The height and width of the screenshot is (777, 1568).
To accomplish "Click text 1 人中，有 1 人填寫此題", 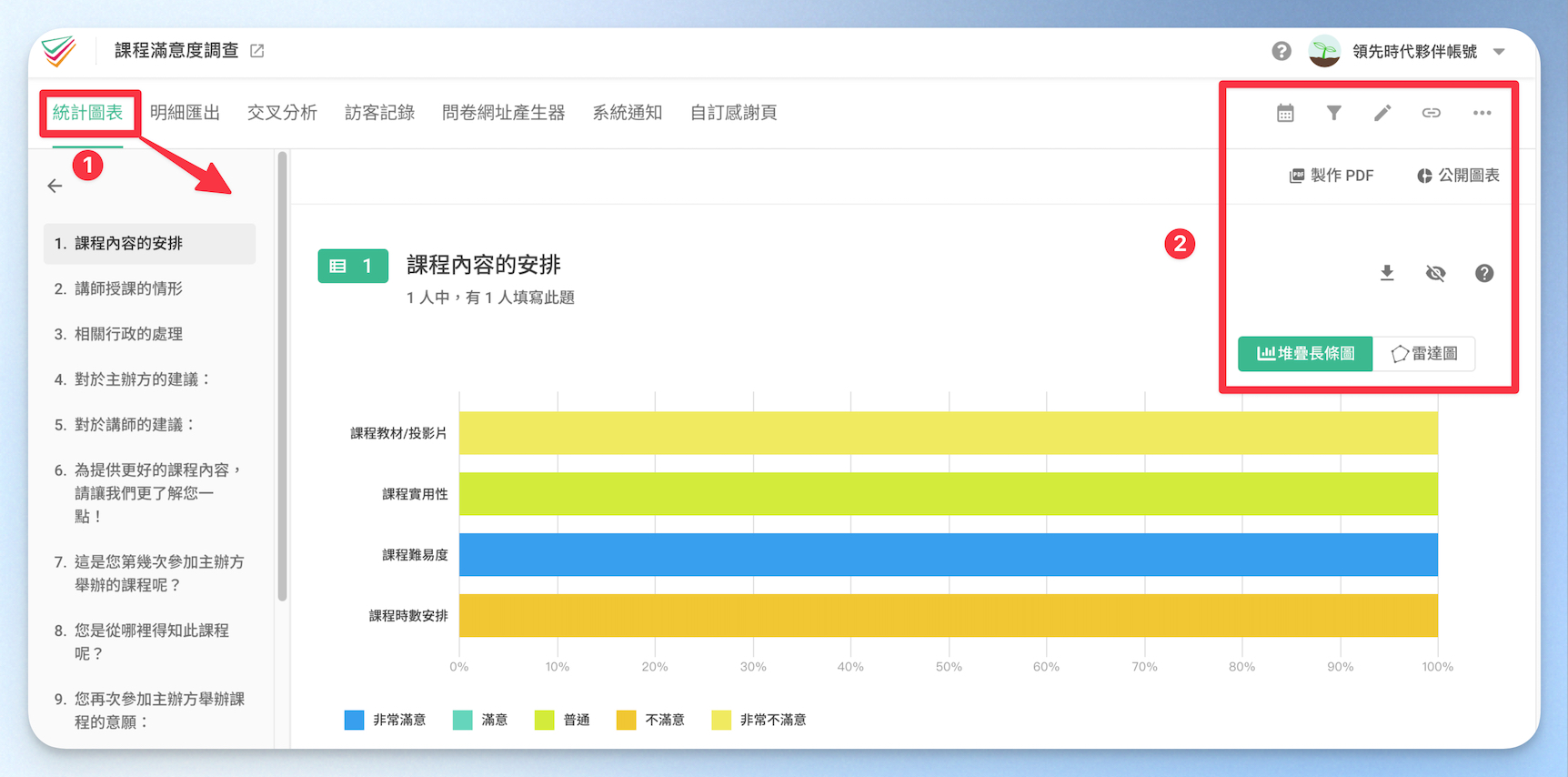I will point(490,298).
